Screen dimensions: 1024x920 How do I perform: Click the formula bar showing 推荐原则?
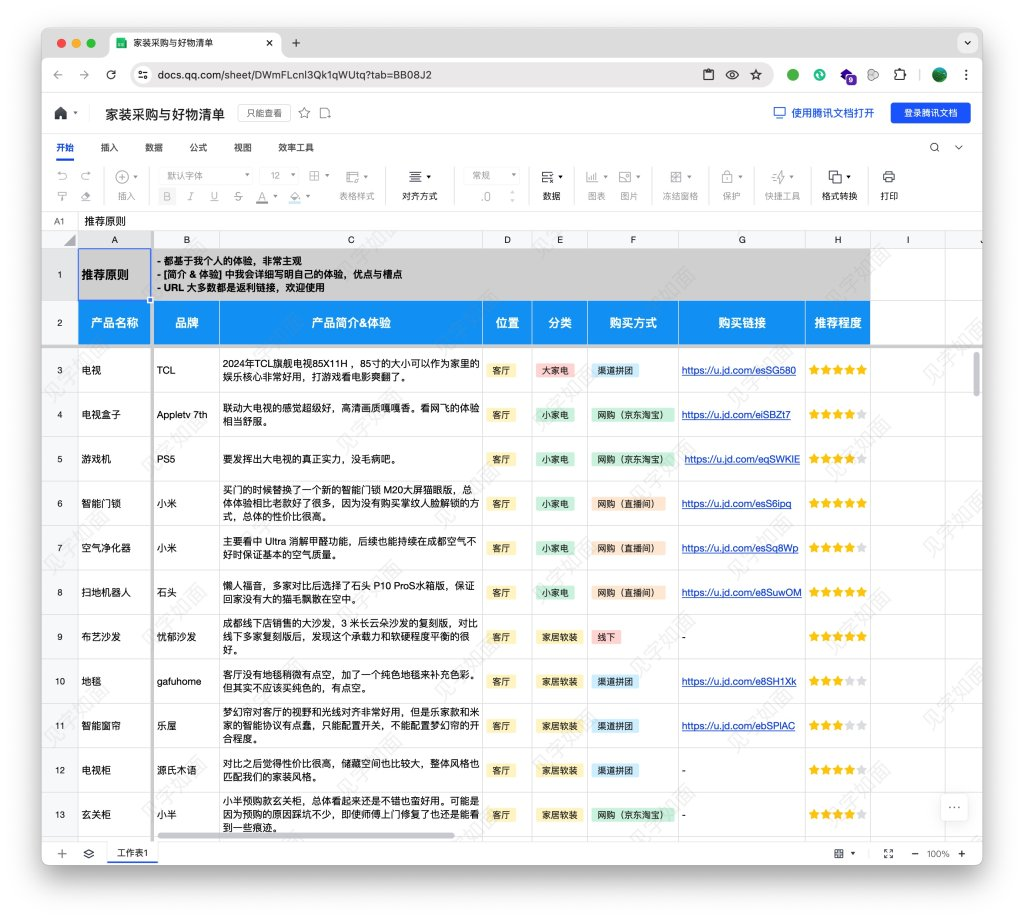click(529, 221)
